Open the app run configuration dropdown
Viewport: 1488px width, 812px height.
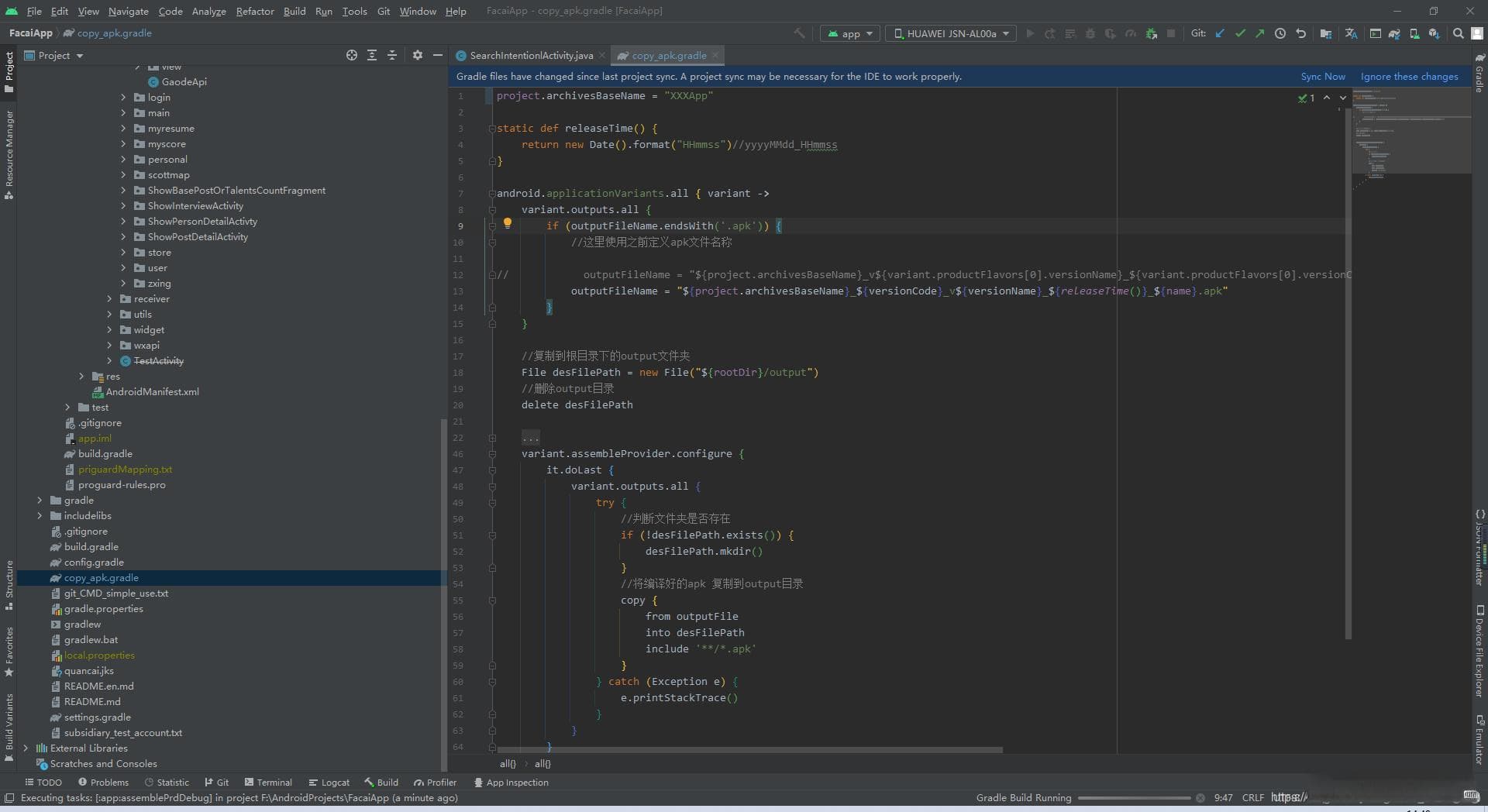849,33
